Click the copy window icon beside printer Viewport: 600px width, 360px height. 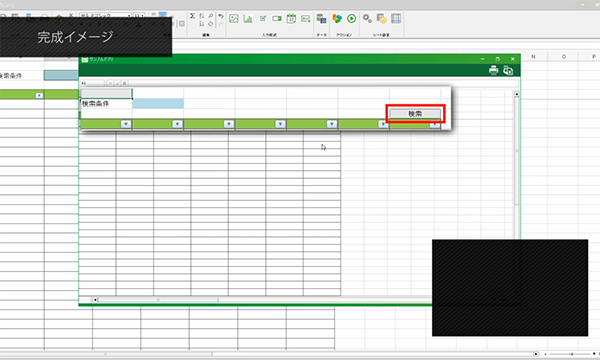(x=508, y=70)
